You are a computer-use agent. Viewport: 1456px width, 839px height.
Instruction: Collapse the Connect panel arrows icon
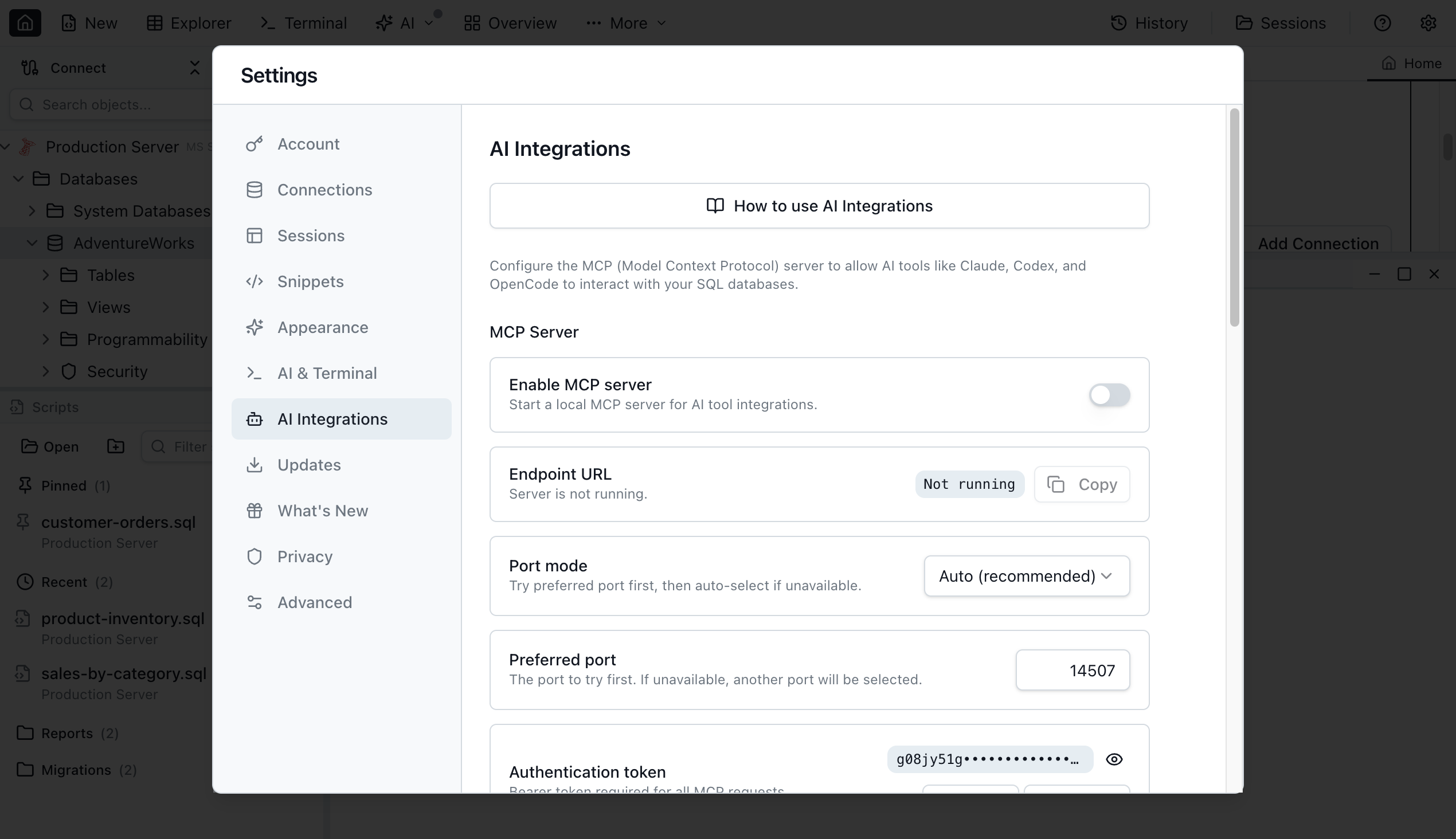pos(194,68)
